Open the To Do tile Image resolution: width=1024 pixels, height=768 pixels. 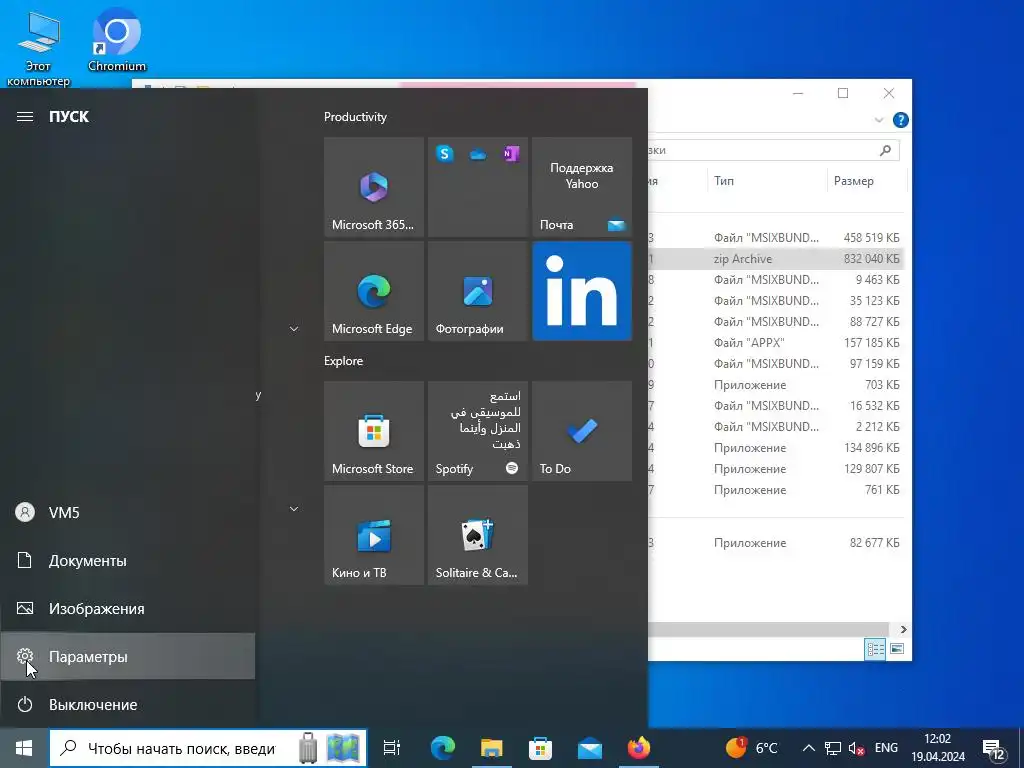[x=582, y=431]
